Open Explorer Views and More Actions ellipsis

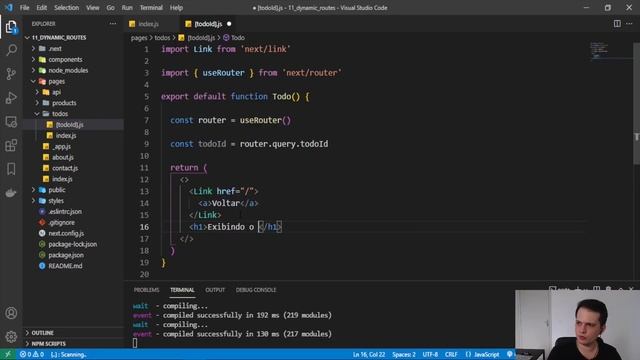[x=113, y=24]
